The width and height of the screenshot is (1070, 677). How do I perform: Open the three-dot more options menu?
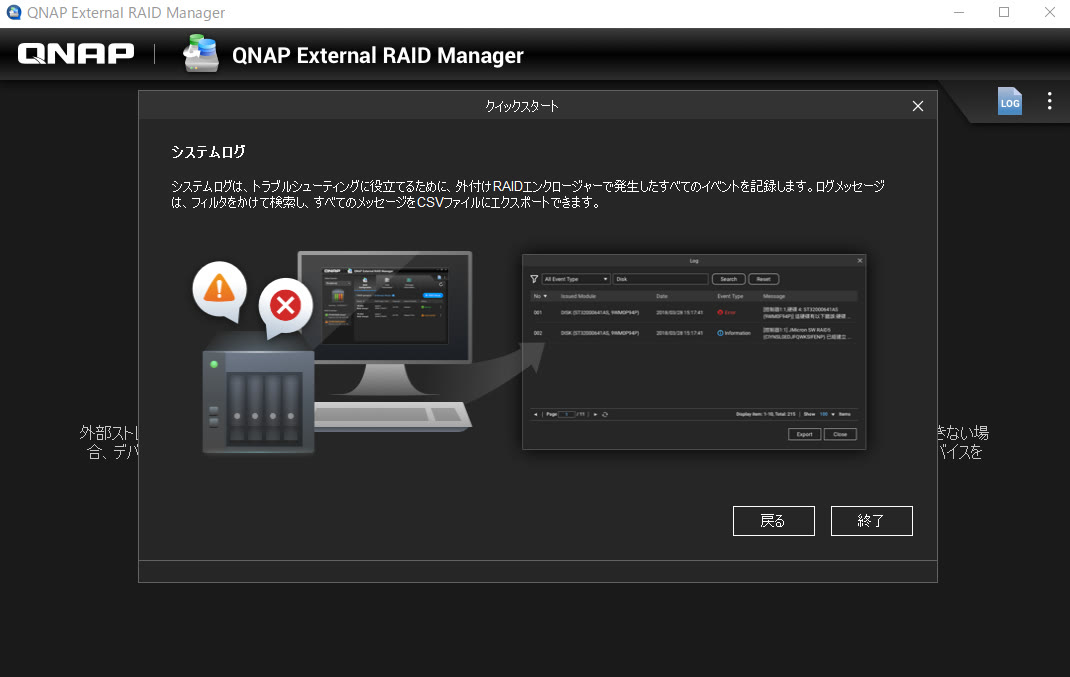pyautogui.click(x=1050, y=101)
